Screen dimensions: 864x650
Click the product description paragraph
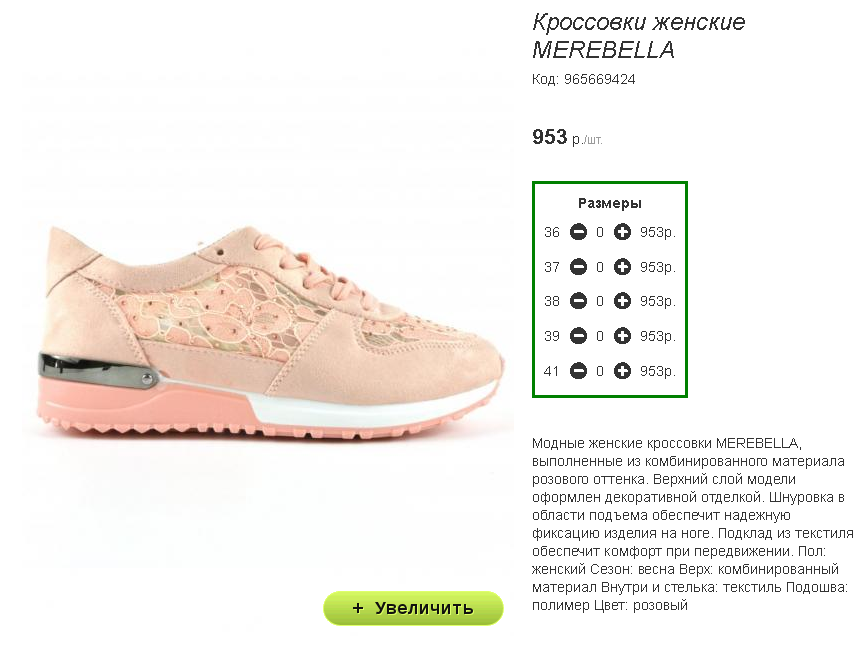[x=693, y=524]
